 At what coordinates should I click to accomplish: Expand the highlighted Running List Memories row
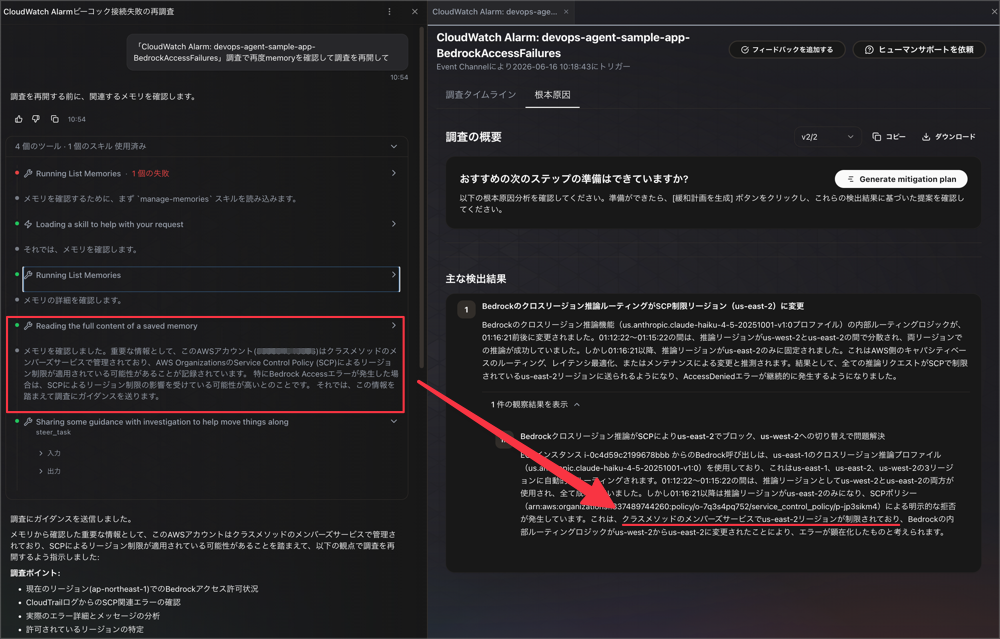point(393,275)
